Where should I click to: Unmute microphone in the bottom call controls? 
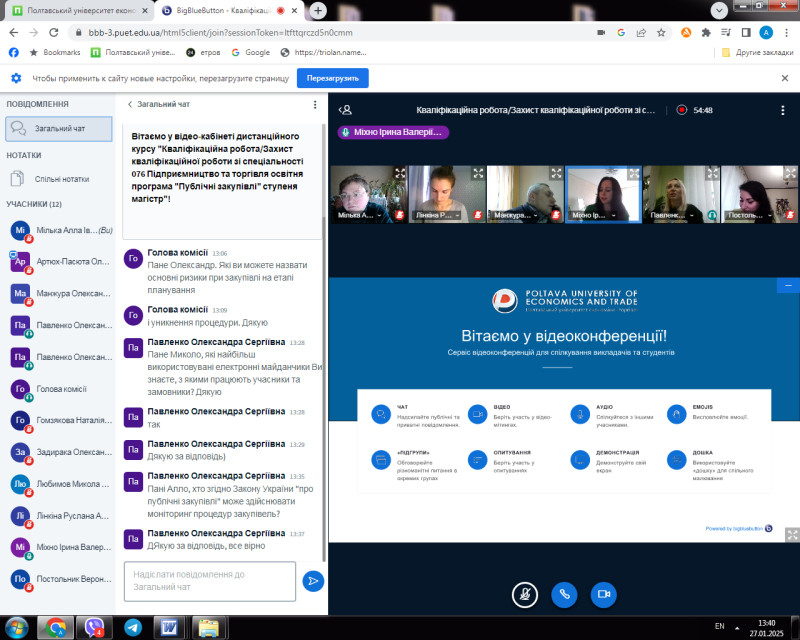click(x=525, y=593)
